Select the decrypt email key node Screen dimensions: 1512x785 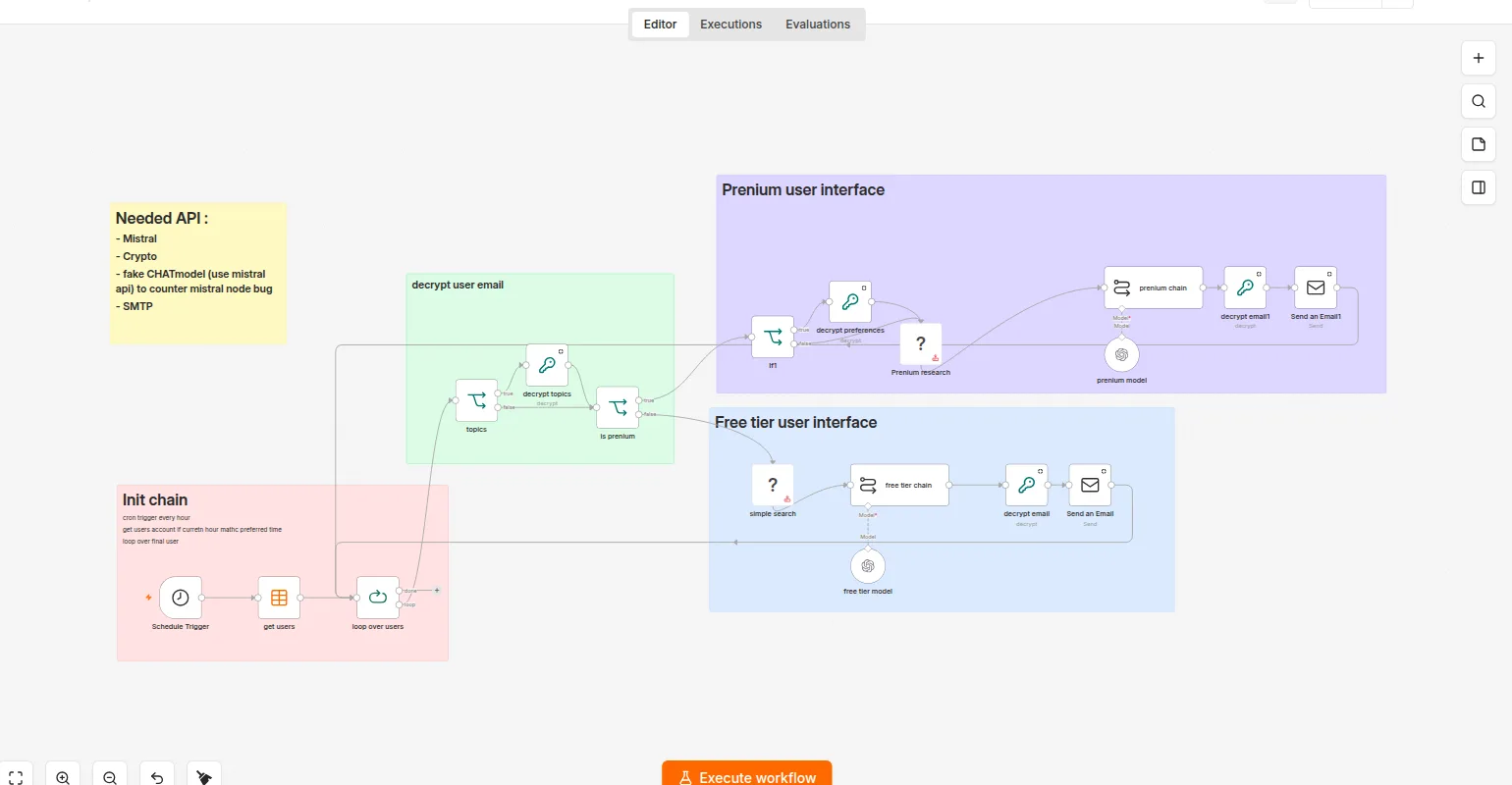click(x=1026, y=485)
